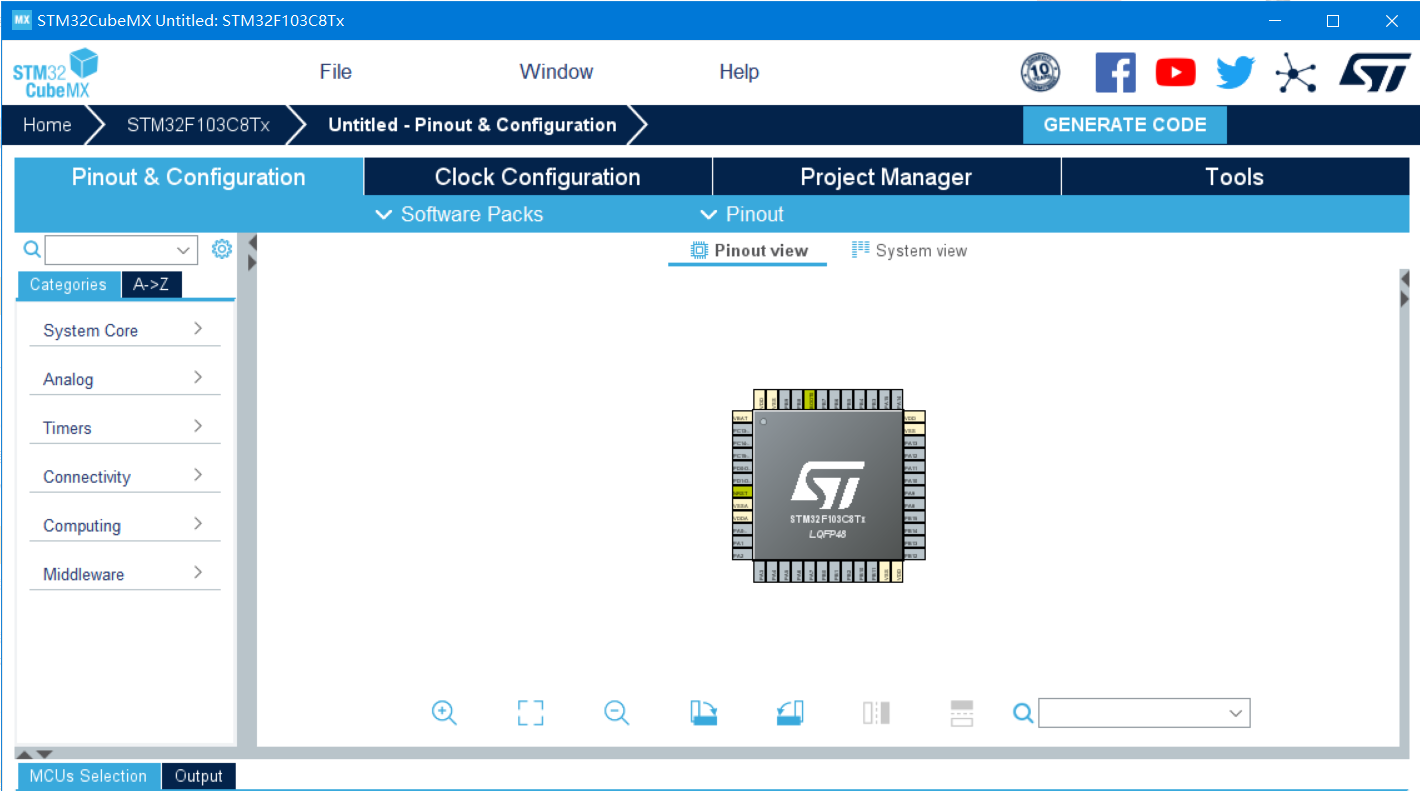Click the best-fit zoom icon below the chip

click(530, 712)
